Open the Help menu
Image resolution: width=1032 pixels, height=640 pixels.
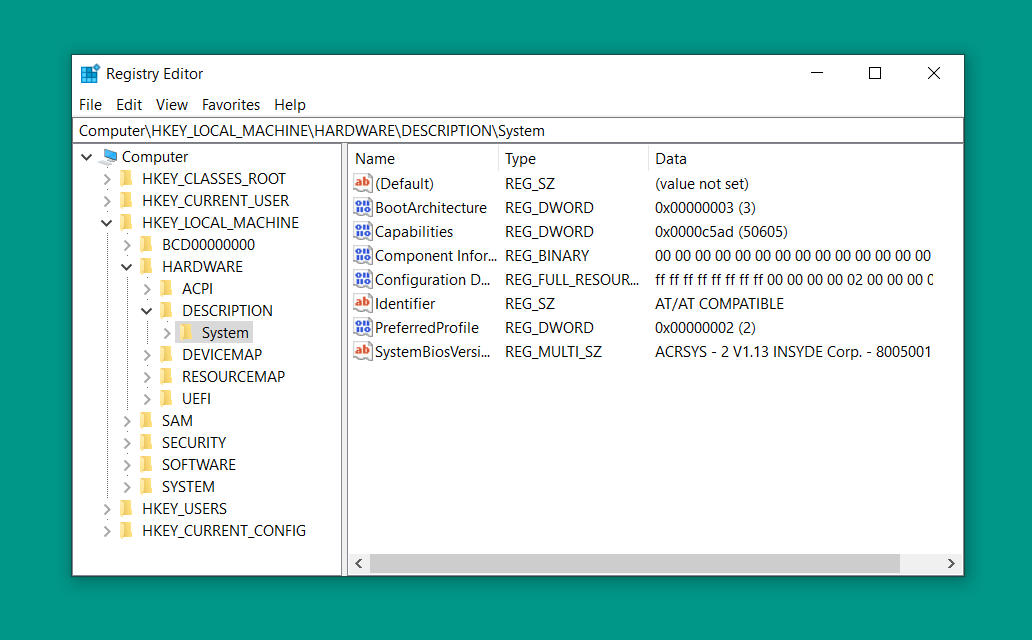(290, 105)
